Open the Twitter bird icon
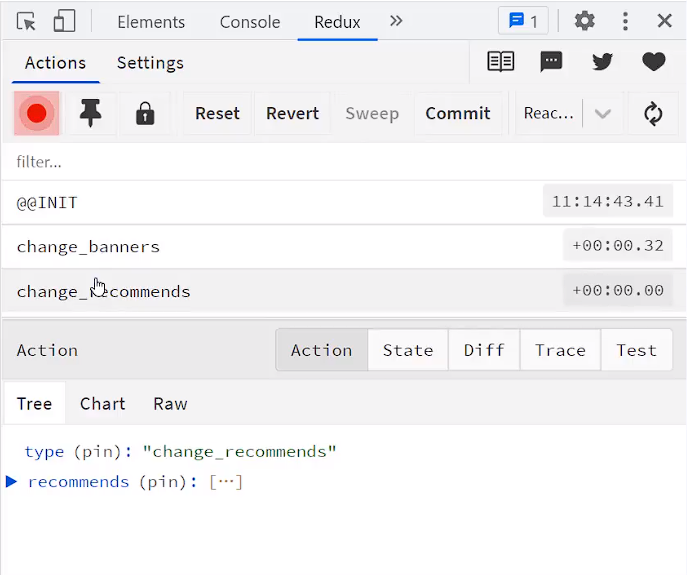This screenshot has width=687, height=575. point(602,62)
